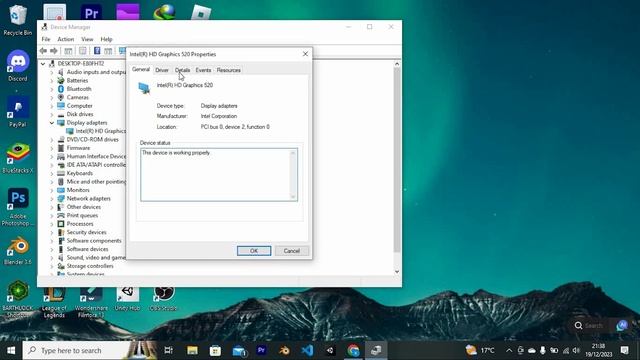640x360 pixels.
Task: Expand the Bluetooth category
Action: (x=52, y=89)
